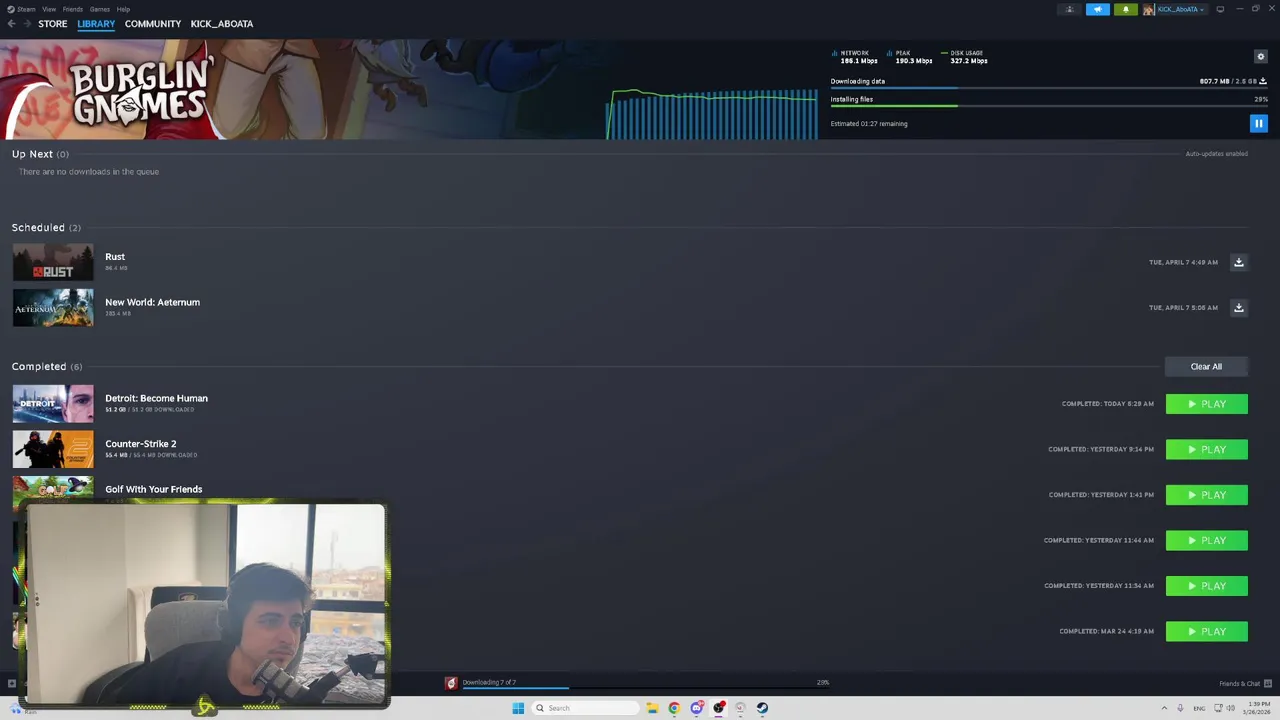Click Golf With Your Friends title
The image size is (1280, 720).
(x=153, y=489)
